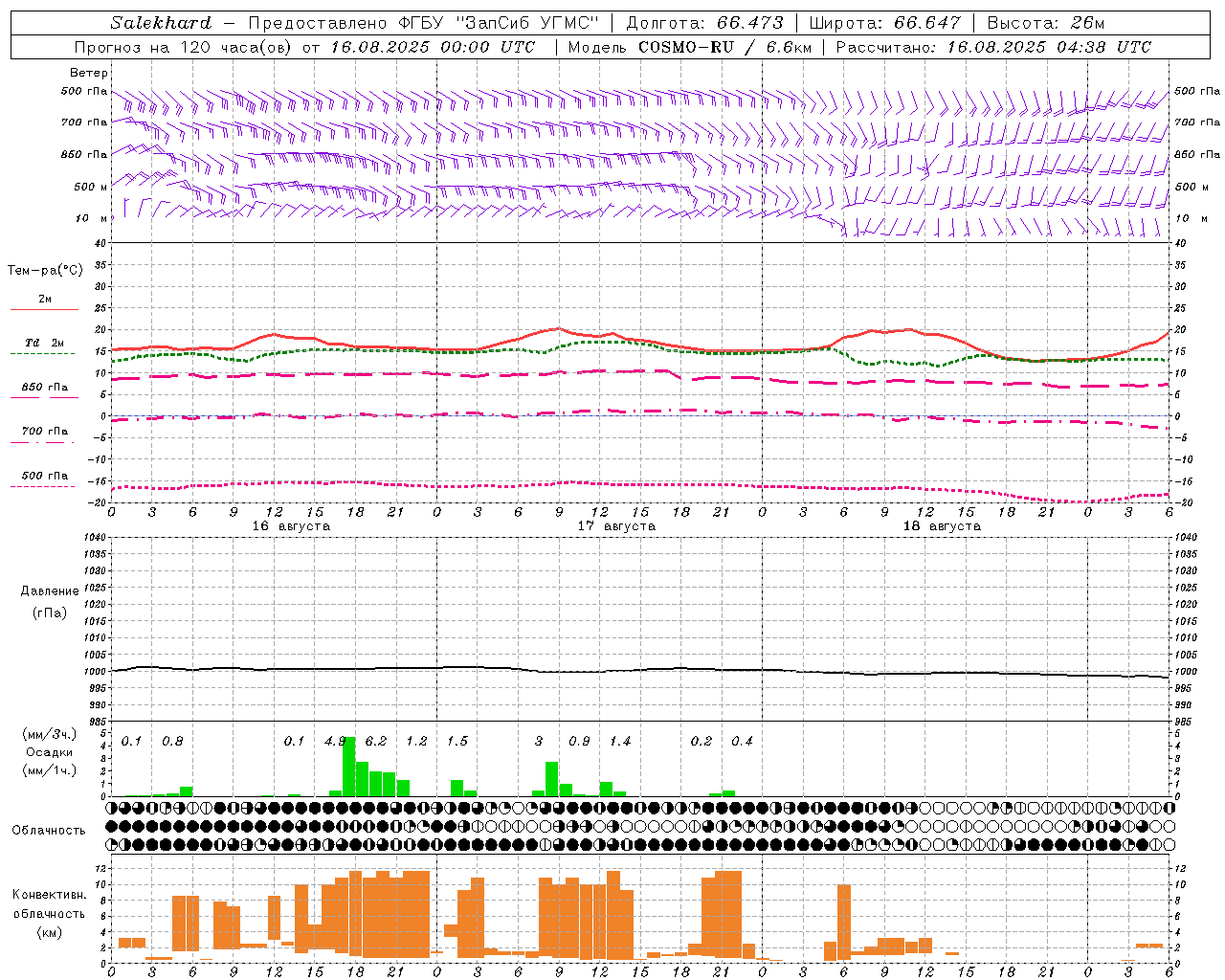Click the "0.4" precipitation value
1225x980 pixels.
point(742,741)
